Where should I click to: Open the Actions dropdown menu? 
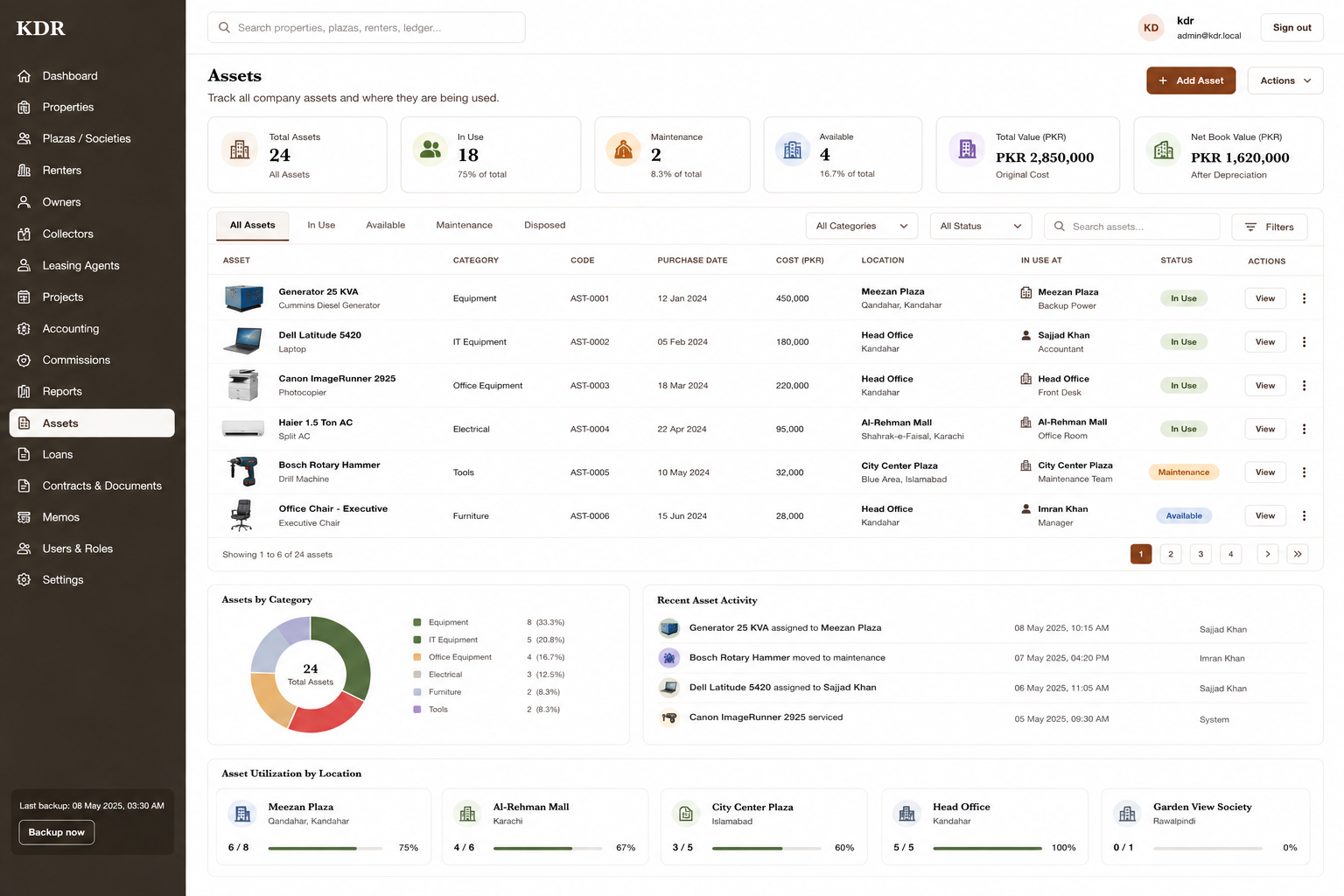[x=1285, y=80]
